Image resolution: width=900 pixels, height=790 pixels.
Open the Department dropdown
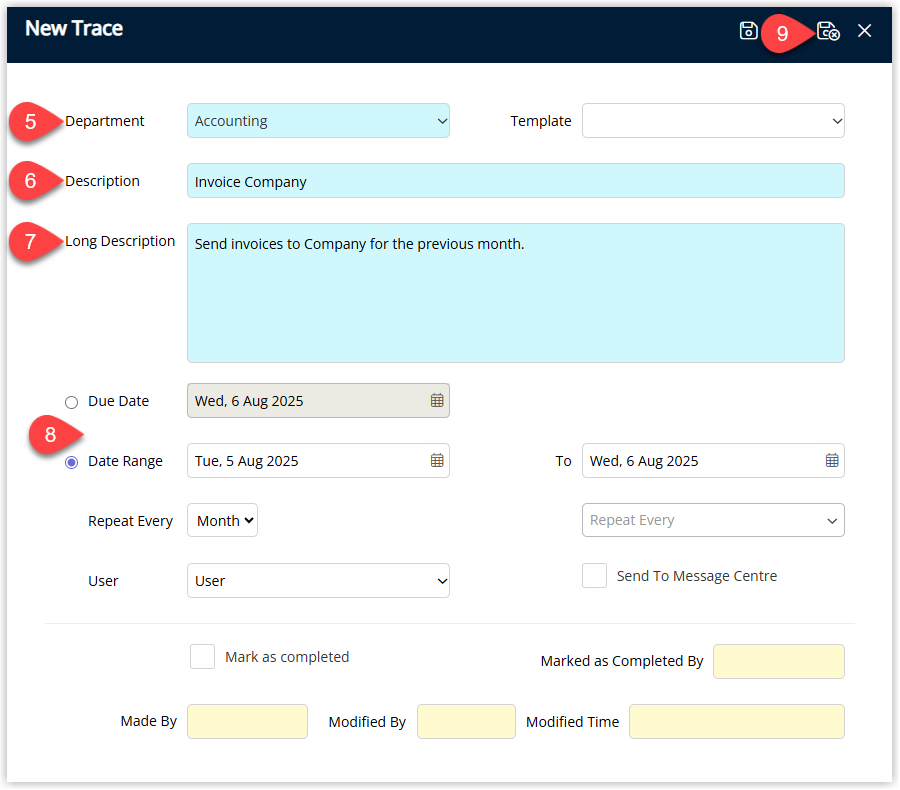[318, 121]
